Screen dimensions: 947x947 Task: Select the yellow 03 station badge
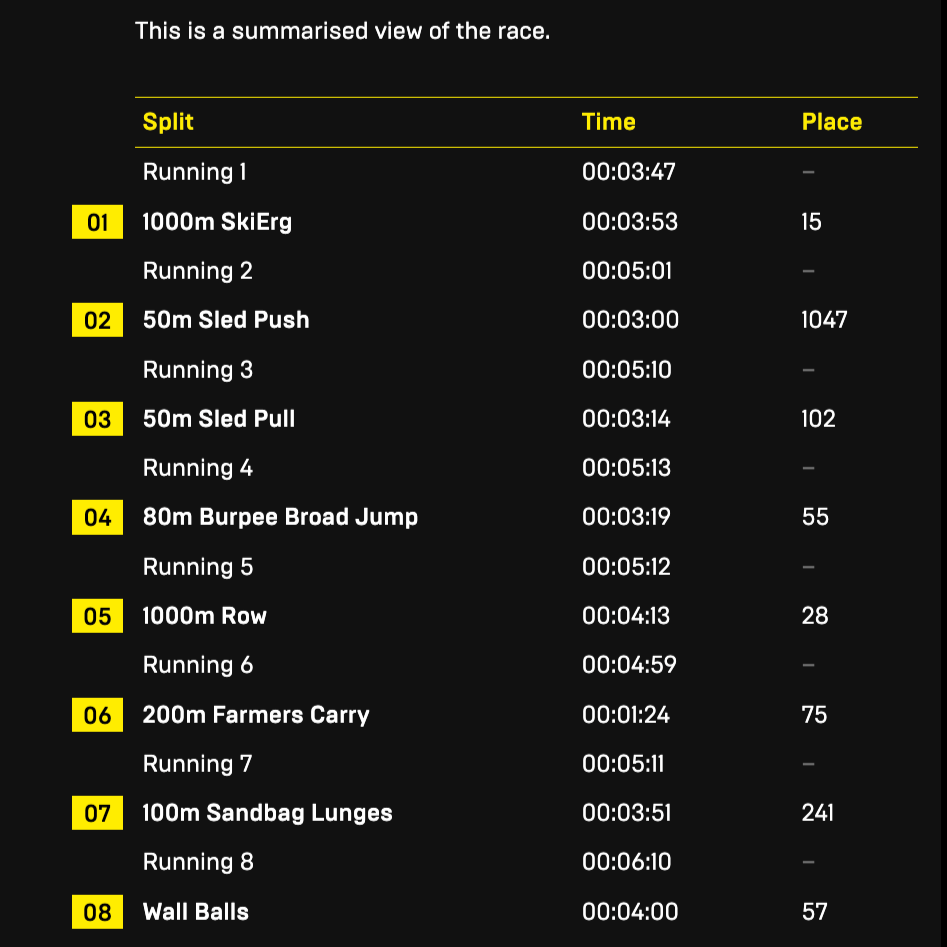point(97,419)
